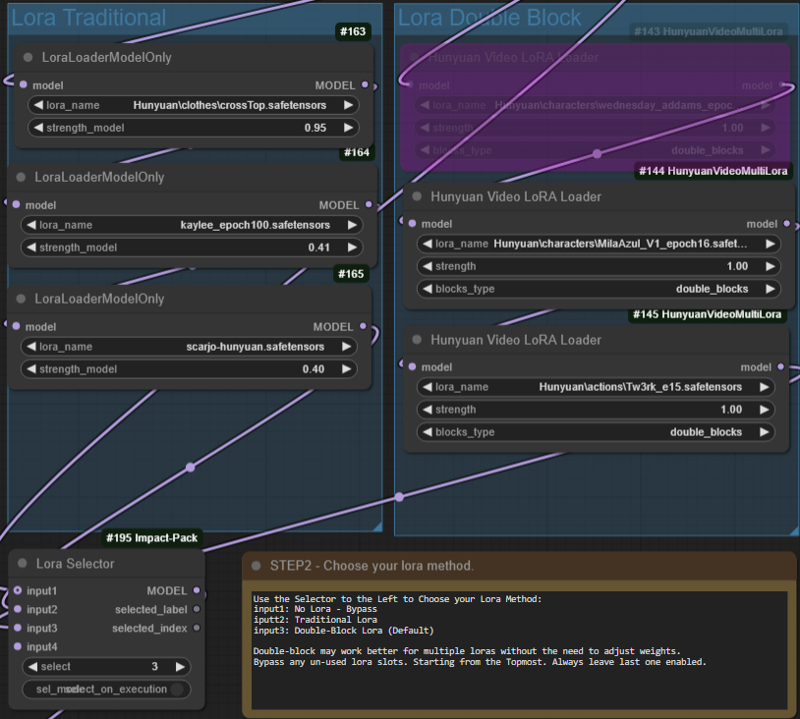This screenshot has width=800, height=719.
Task: Click next arrow on #144 blocks_type
Action: coord(770,289)
